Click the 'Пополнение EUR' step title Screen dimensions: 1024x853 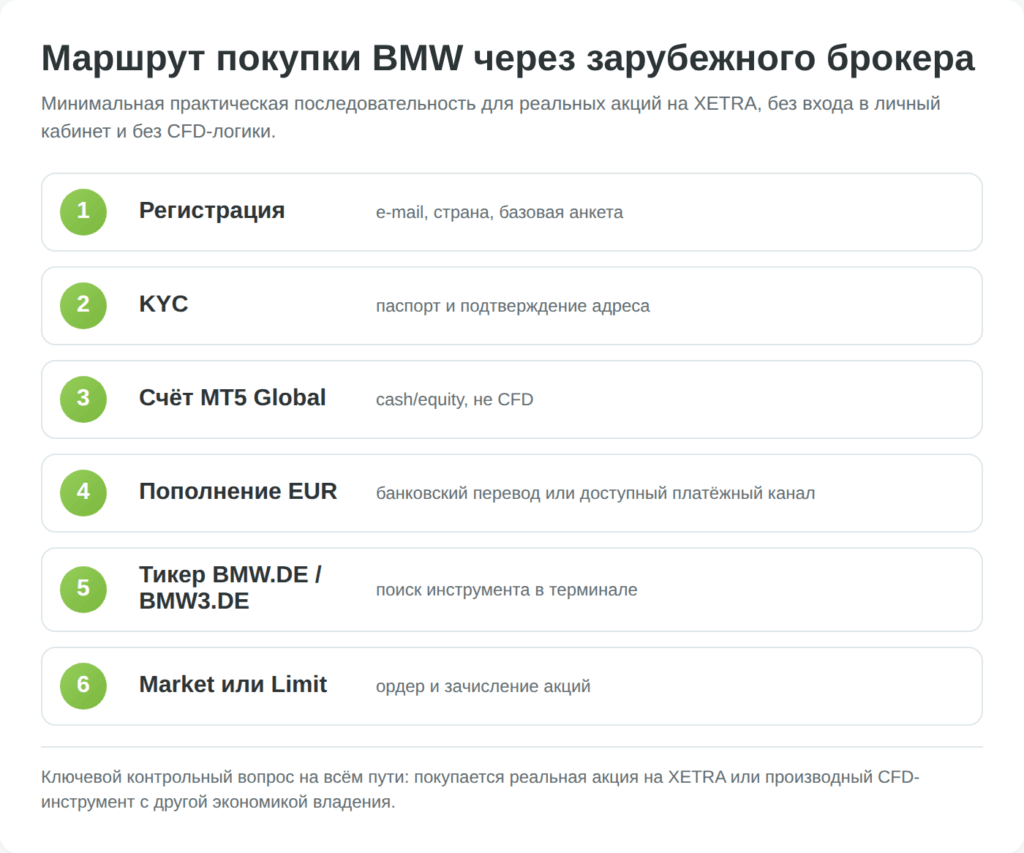click(x=238, y=491)
